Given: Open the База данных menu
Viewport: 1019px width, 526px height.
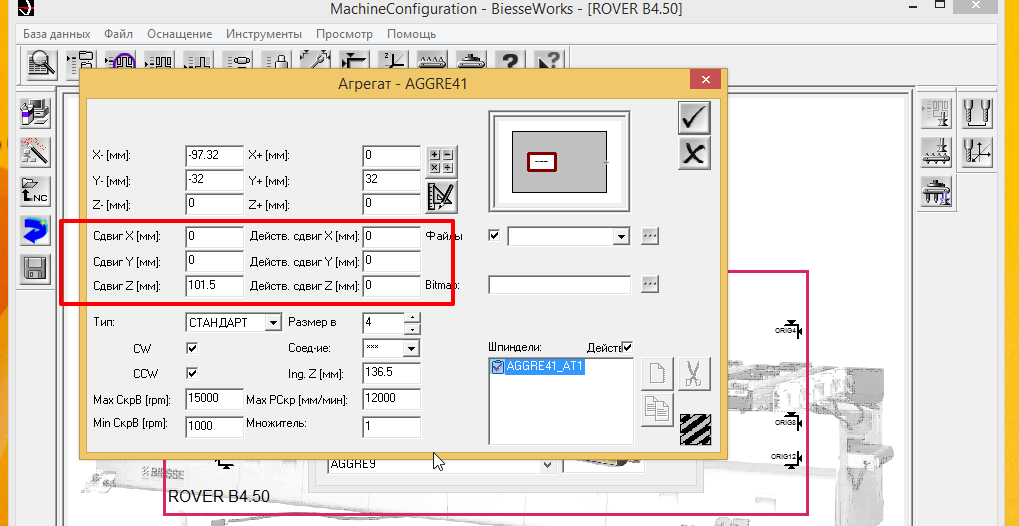Looking at the screenshot, I should (57, 34).
